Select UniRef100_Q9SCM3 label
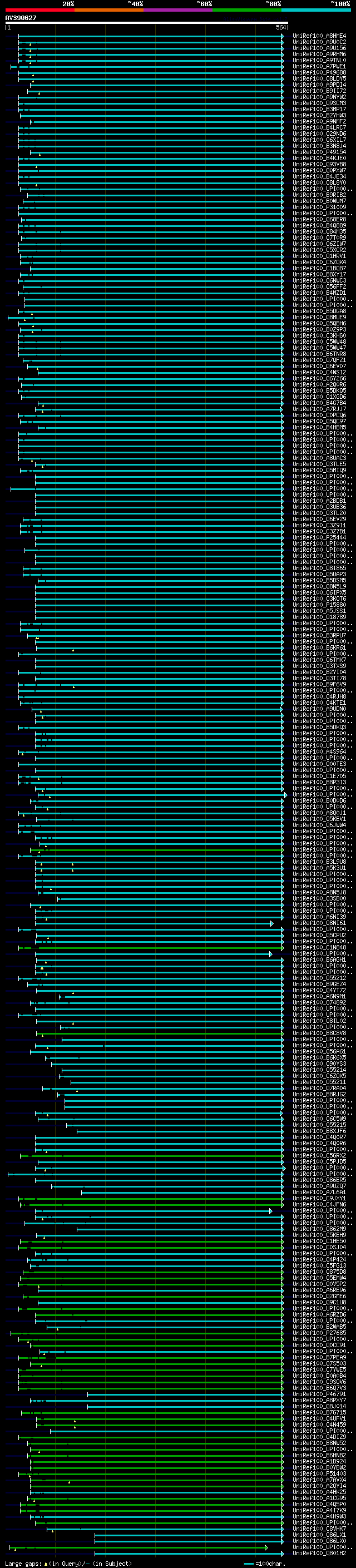 click(x=319, y=103)
